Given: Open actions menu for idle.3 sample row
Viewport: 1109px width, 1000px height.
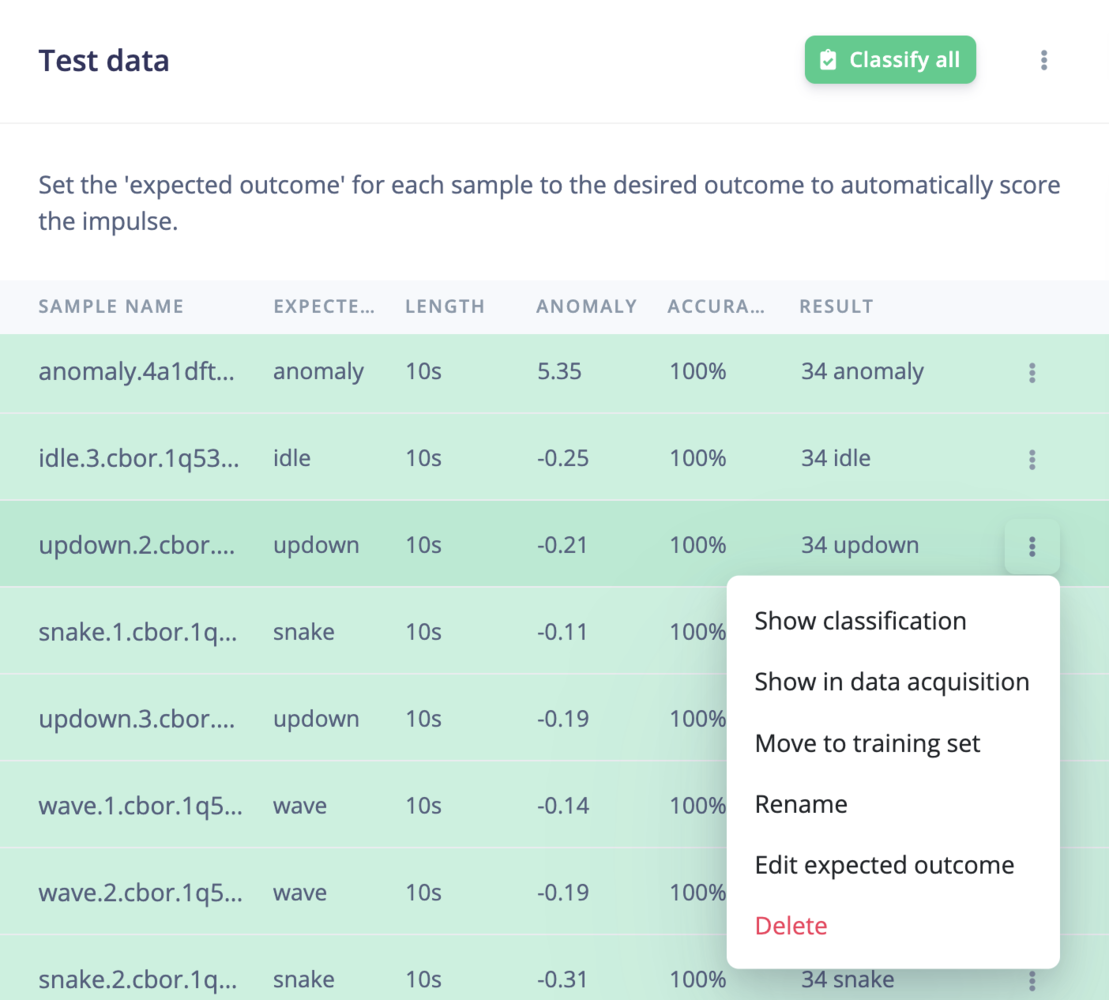Looking at the screenshot, I should [x=1031, y=460].
